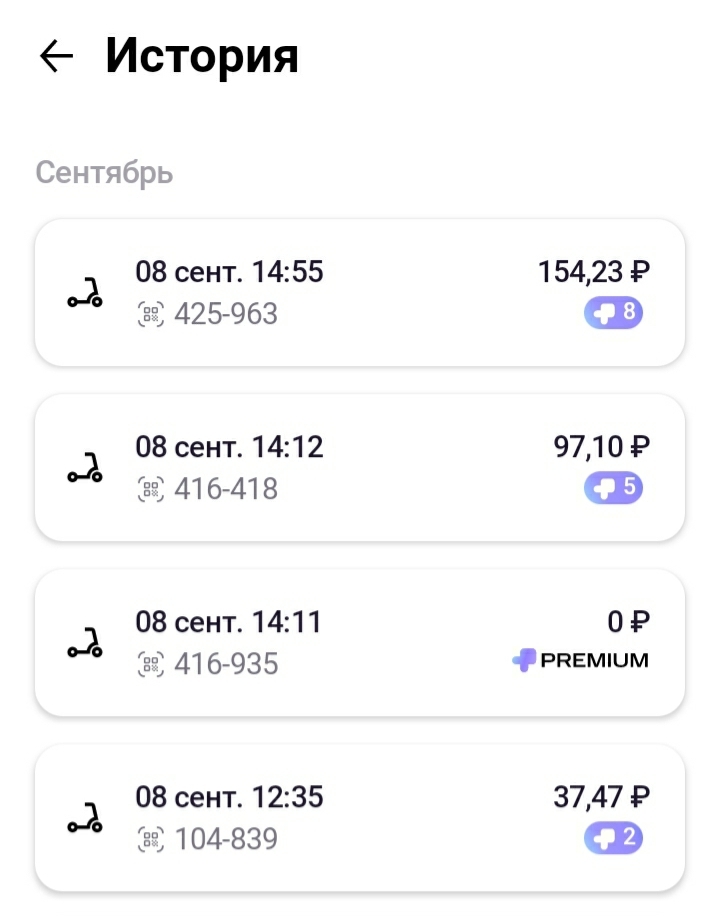Tap QR code icon beside 416-418

pos(150,490)
